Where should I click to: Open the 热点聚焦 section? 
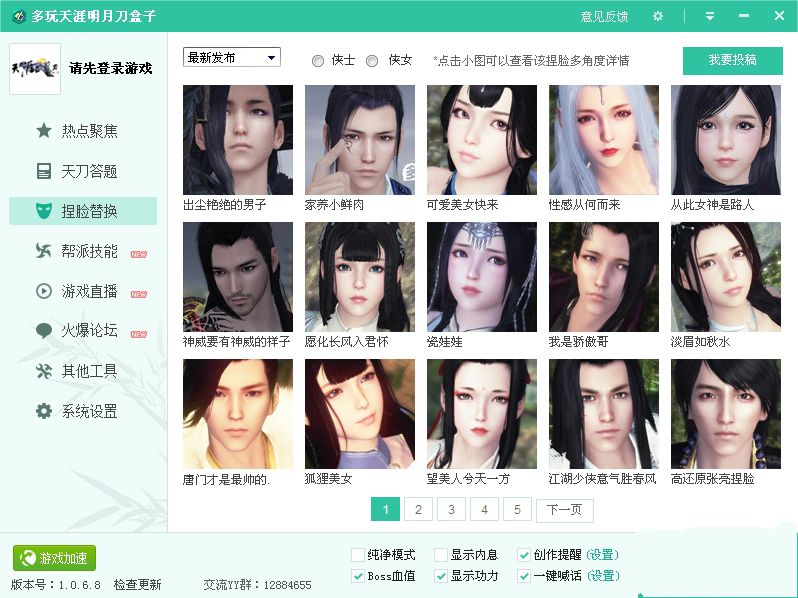[x=83, y=131]
